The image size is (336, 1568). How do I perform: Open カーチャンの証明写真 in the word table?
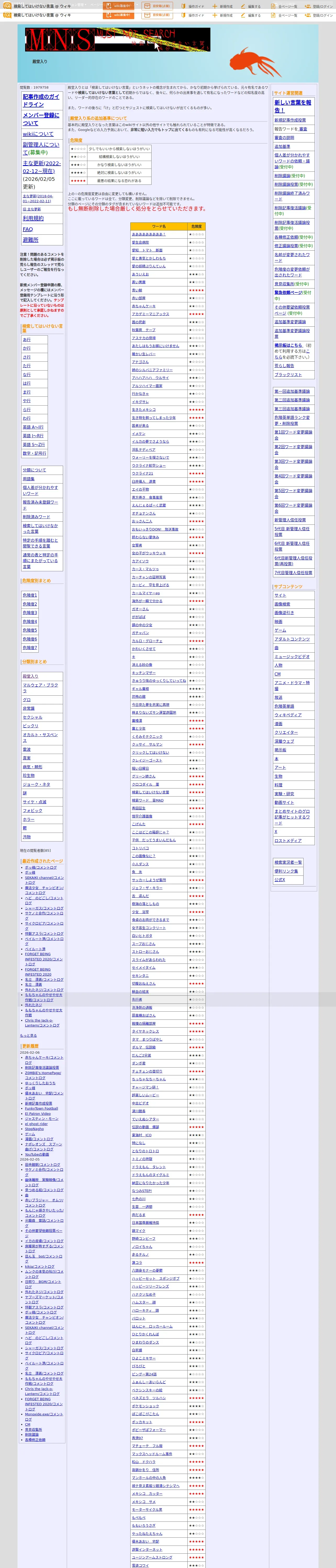click(x=149, y=577)
